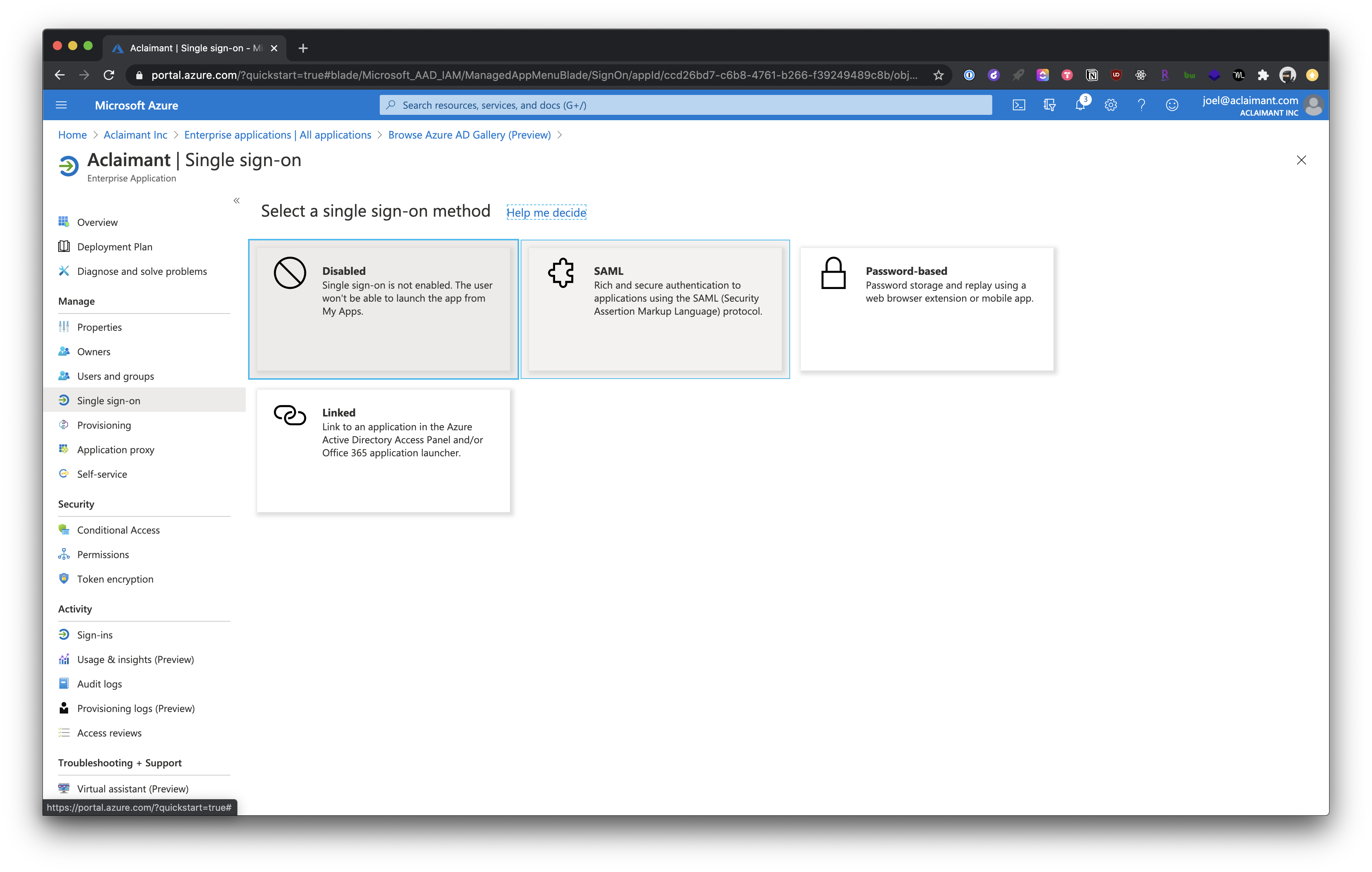
Task: Go to Browse Azure AD Gallery breadcrumb
Action: coord(469,135)
